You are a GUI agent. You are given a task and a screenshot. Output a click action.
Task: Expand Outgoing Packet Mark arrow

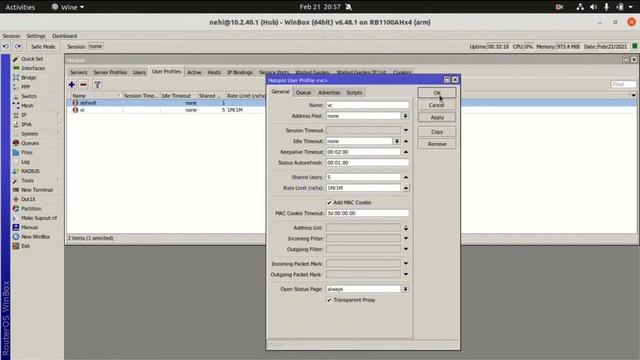coord(406,274)
